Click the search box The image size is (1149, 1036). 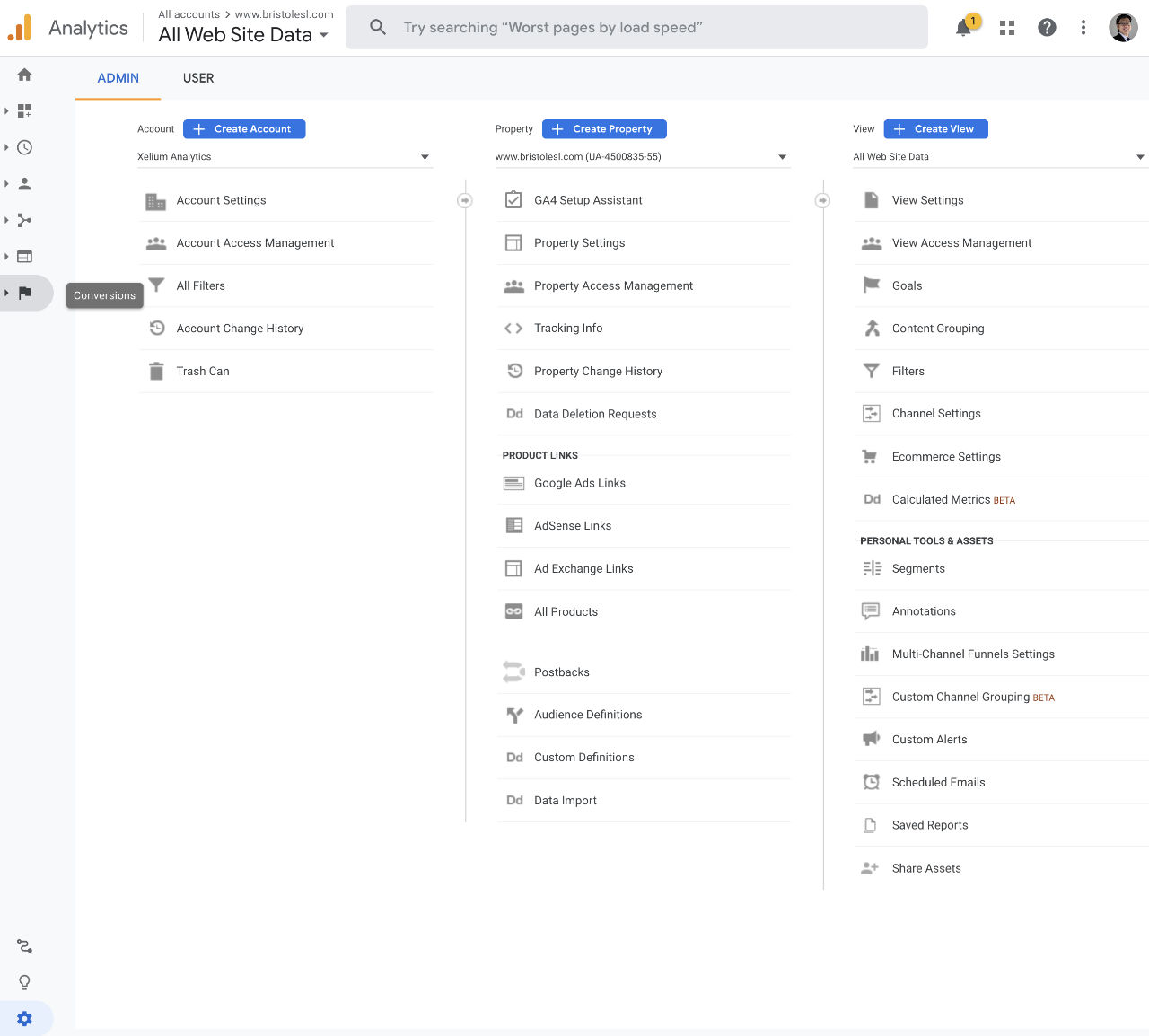click(636, 28)
